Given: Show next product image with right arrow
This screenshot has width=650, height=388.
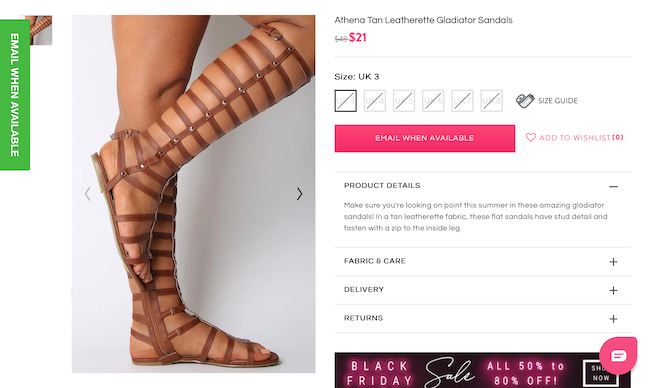Looking at the screenshot, I should [x=299, y=194].
